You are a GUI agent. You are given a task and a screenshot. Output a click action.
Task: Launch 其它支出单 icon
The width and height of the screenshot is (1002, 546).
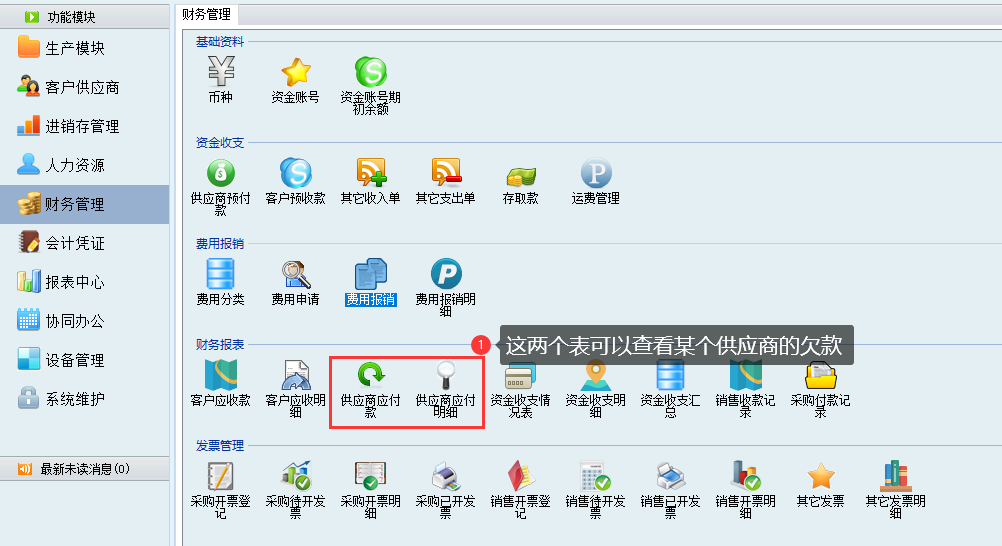tap(445, 174)
